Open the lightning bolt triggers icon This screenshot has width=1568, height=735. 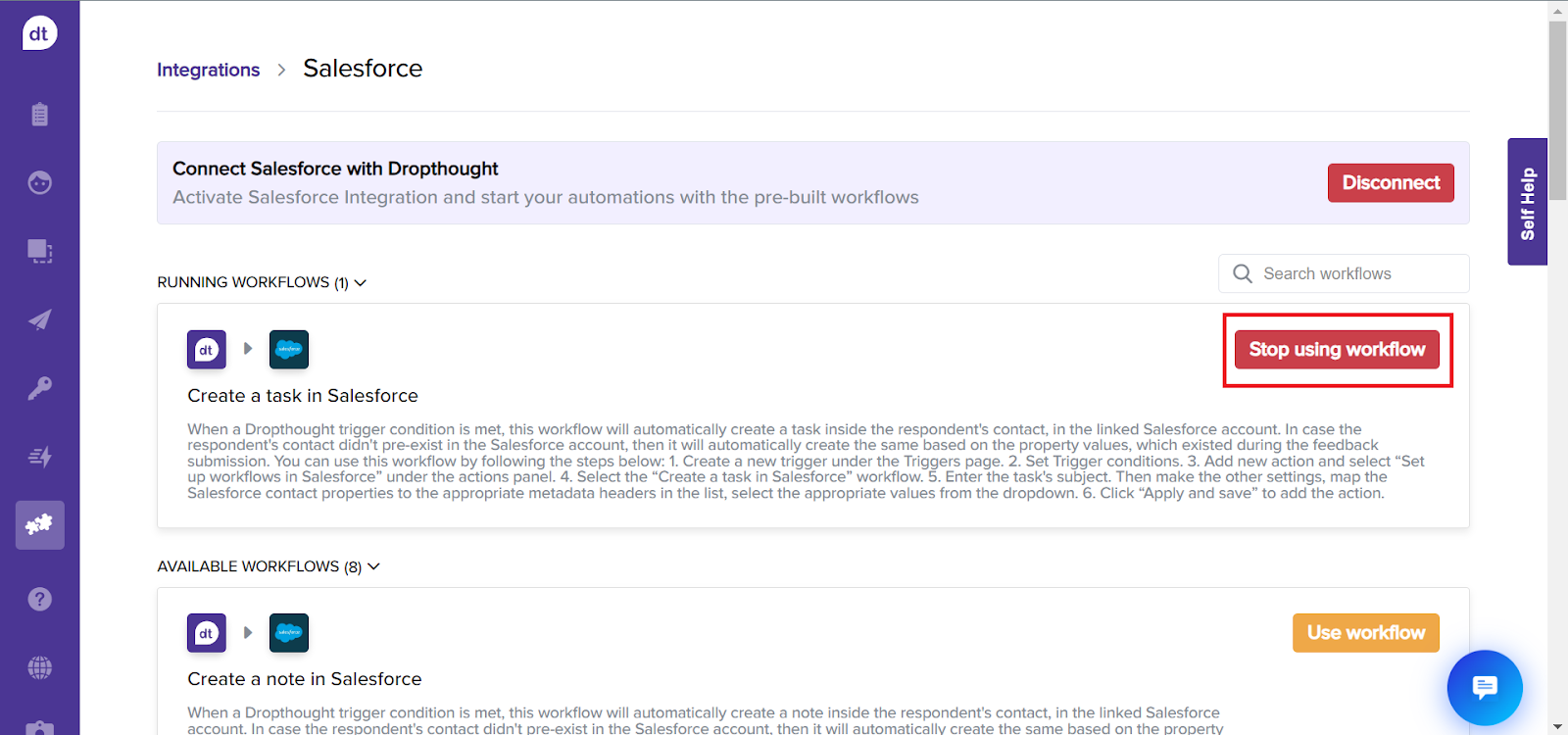[39, 457]
